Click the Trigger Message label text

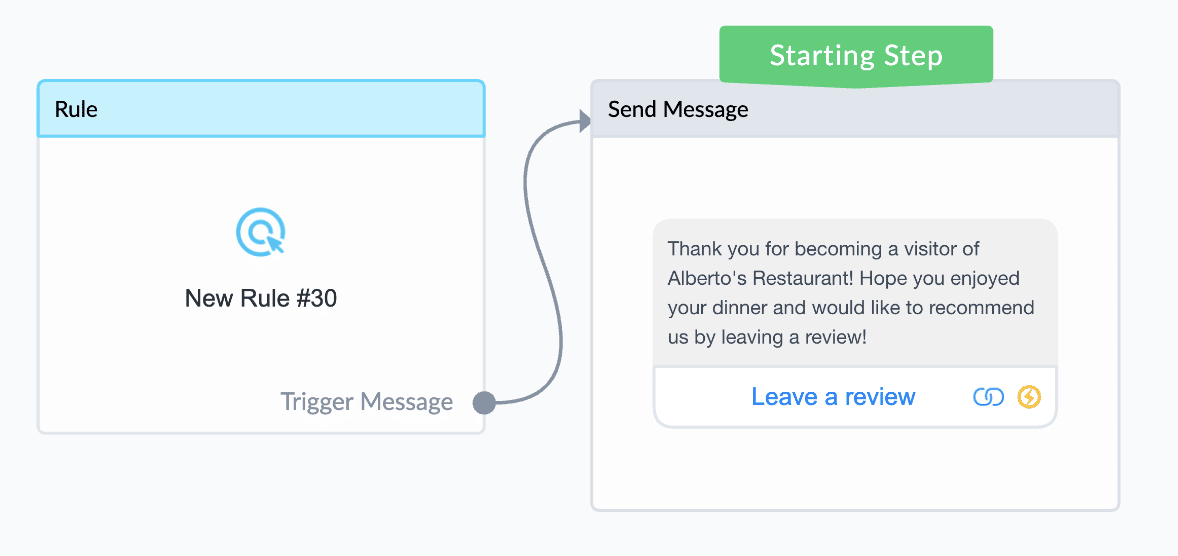367,402
